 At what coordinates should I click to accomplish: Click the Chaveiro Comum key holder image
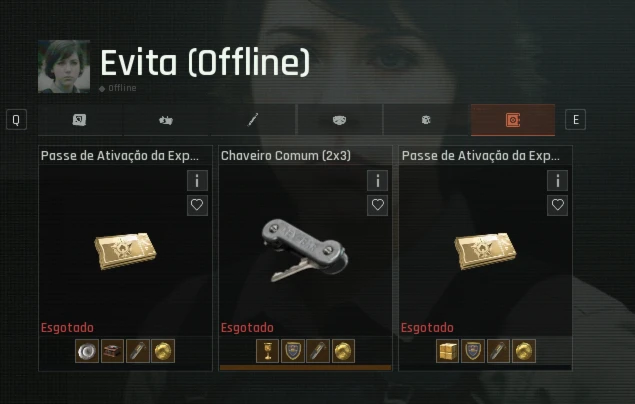coord(305,250)
